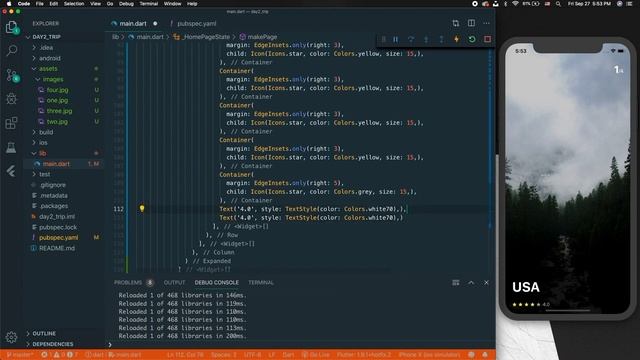Expand the ios folder
640x360 pixels.
point(34,142)
